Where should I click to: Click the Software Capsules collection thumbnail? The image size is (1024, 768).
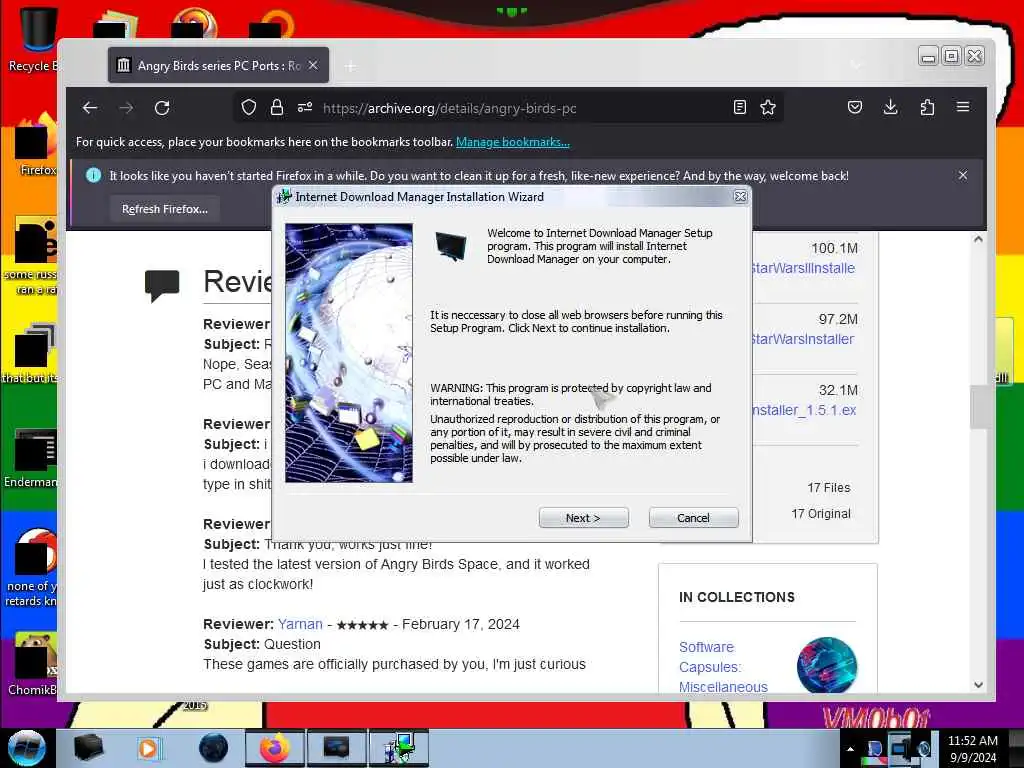(827, 665)
